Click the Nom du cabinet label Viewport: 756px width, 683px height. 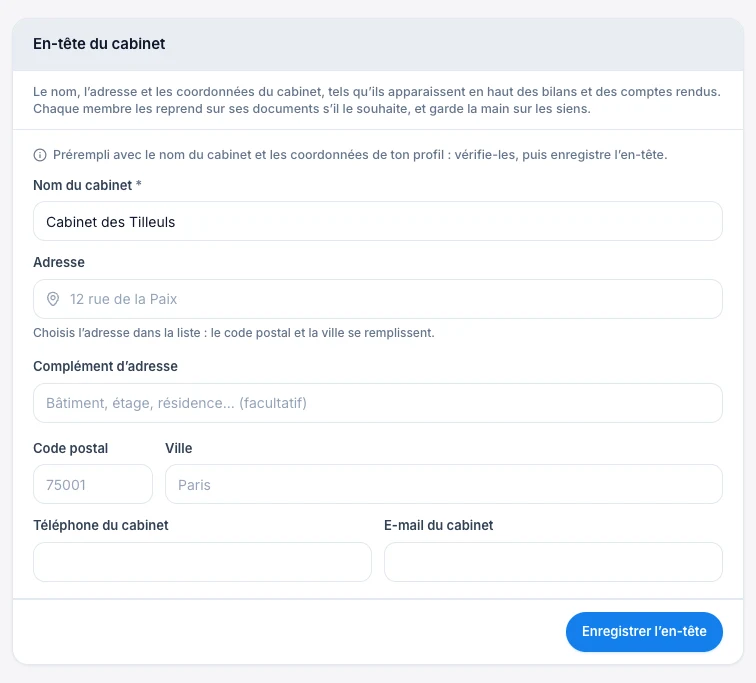coord(87,185)
